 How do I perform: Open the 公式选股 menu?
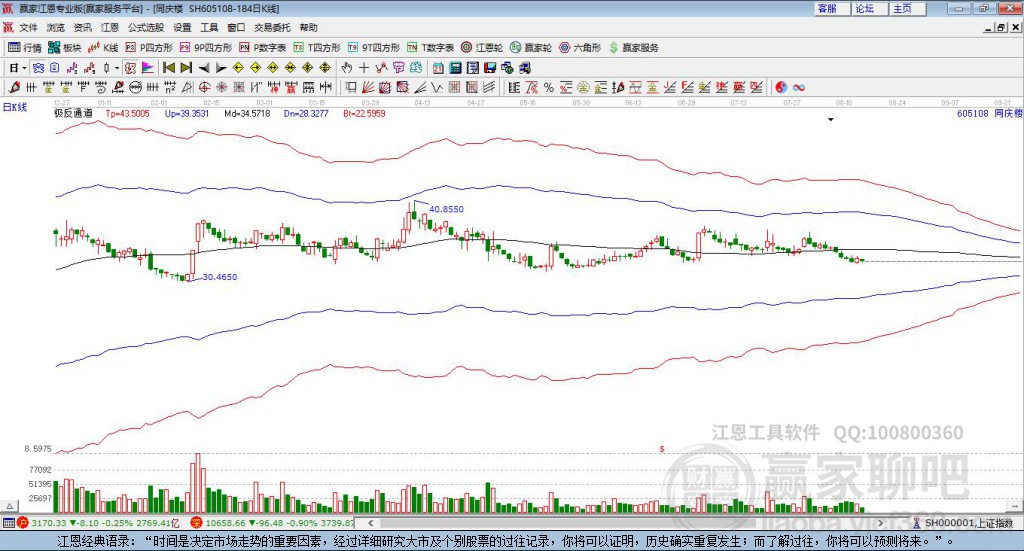[x=146, y=27]
